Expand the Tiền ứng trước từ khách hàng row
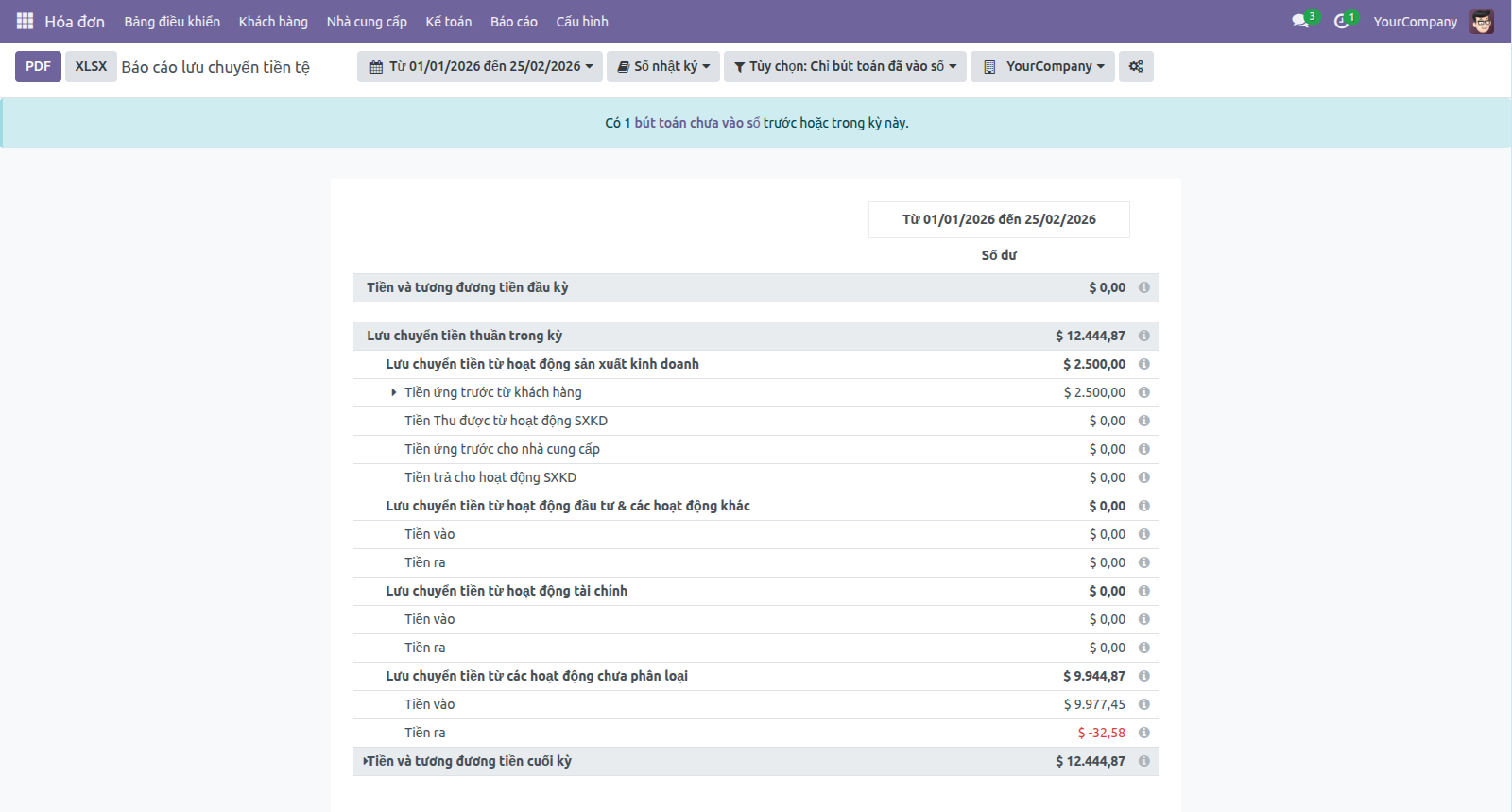The image size is (1512, 812). coord(394,392)
